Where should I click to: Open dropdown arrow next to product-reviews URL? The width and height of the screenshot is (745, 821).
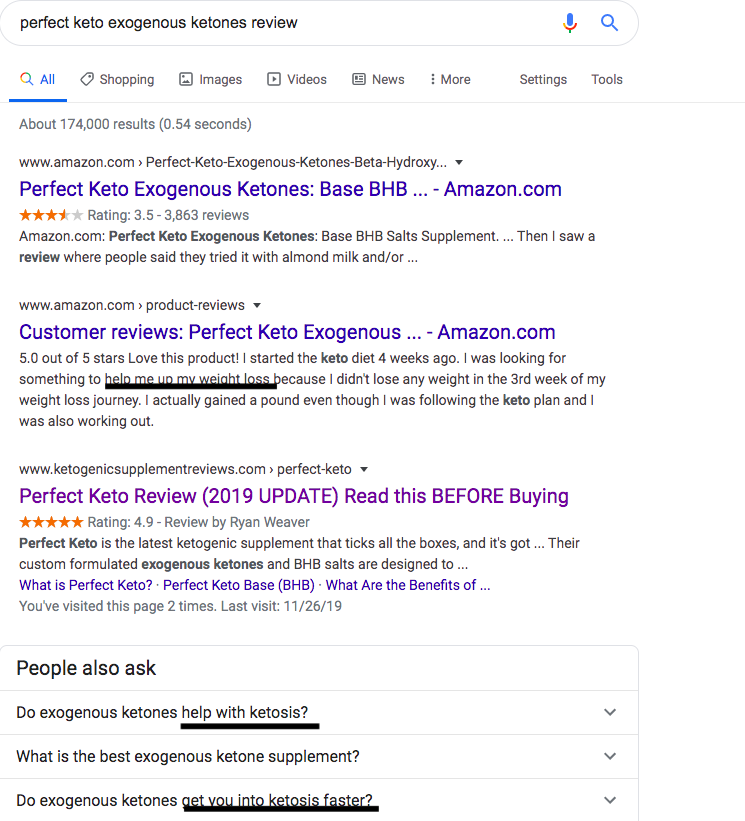(x=257, y=305)
